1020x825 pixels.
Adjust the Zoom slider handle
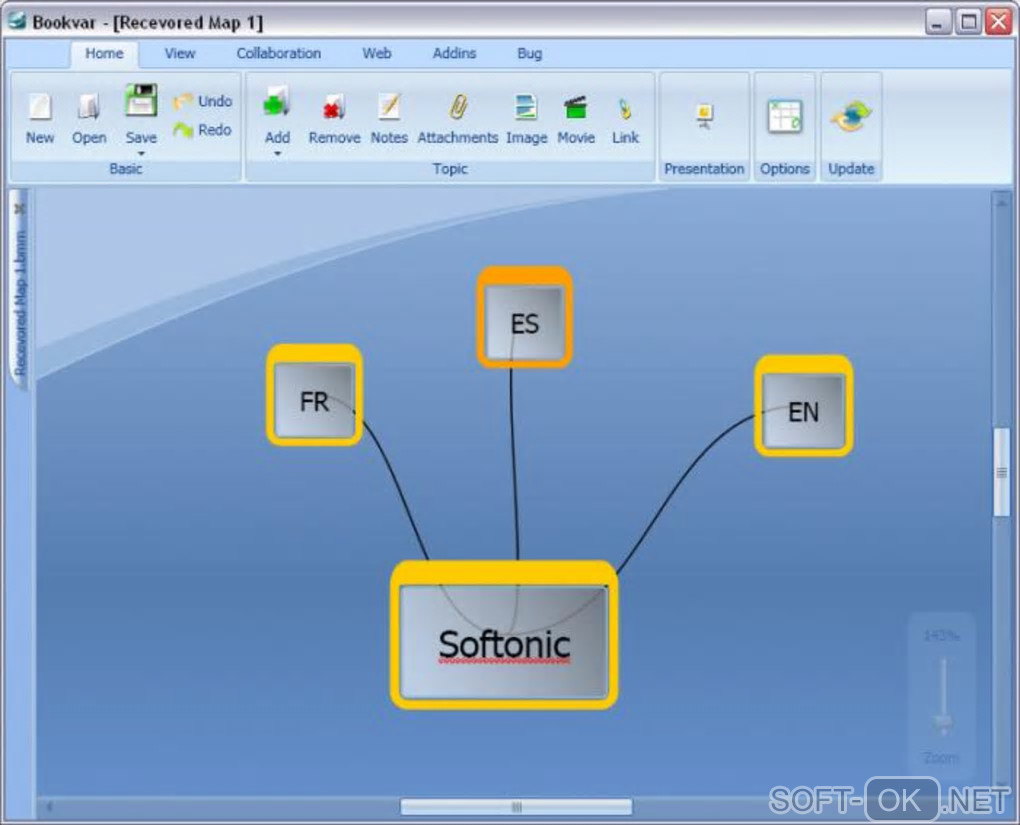943,721
